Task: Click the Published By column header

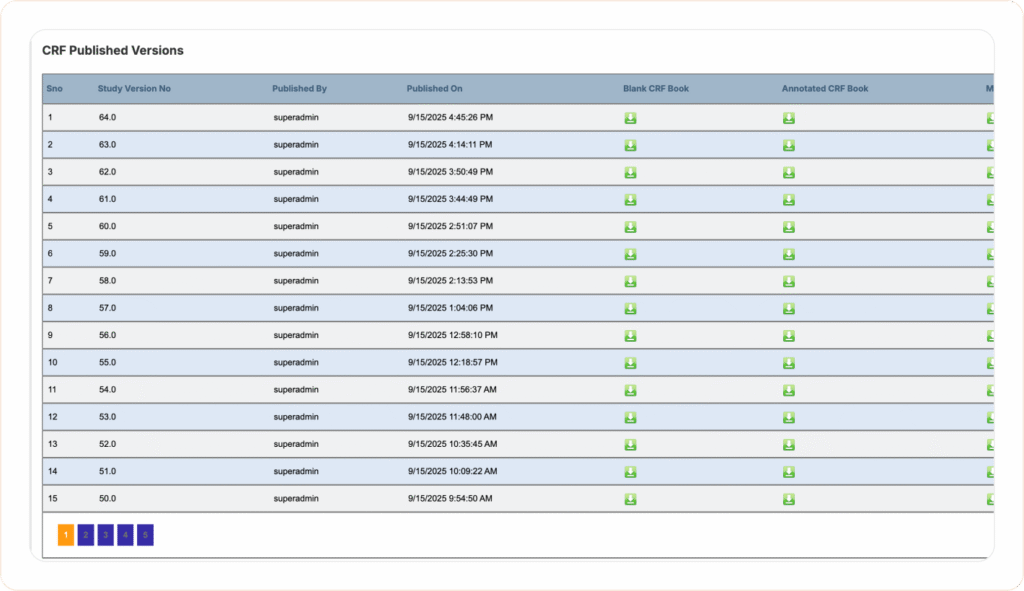Action: click(x=299, y=88)
